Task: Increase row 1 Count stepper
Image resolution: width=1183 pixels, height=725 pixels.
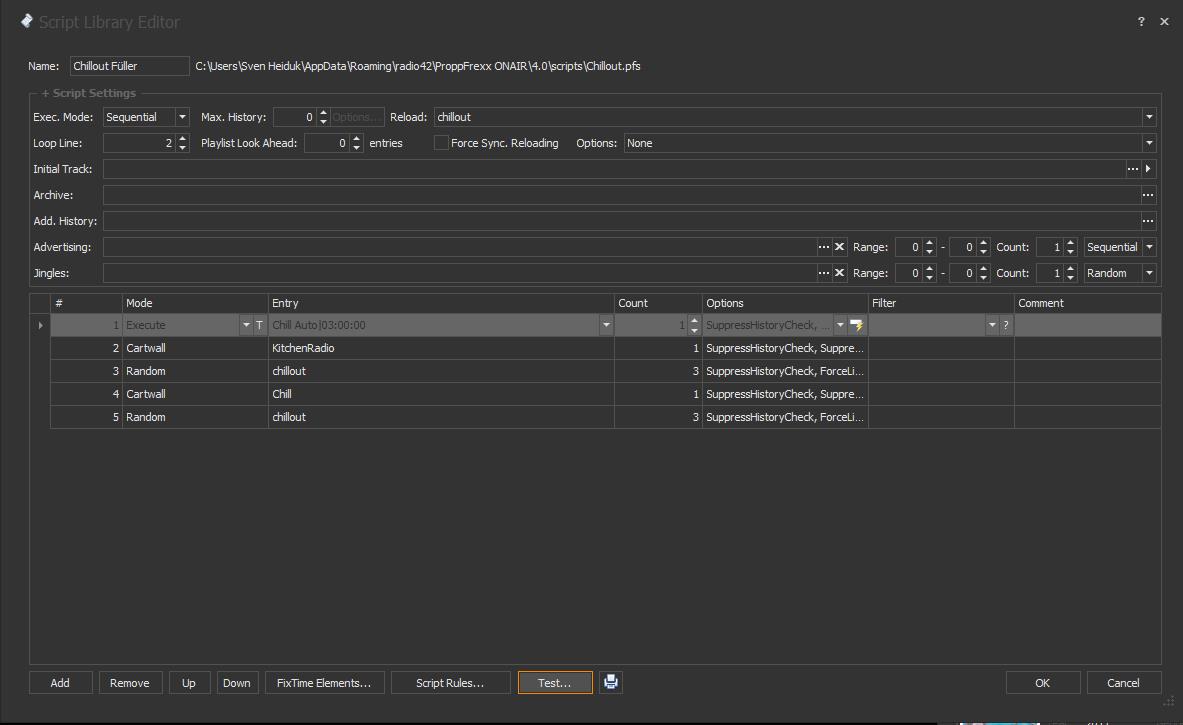Action: point(694,321)
